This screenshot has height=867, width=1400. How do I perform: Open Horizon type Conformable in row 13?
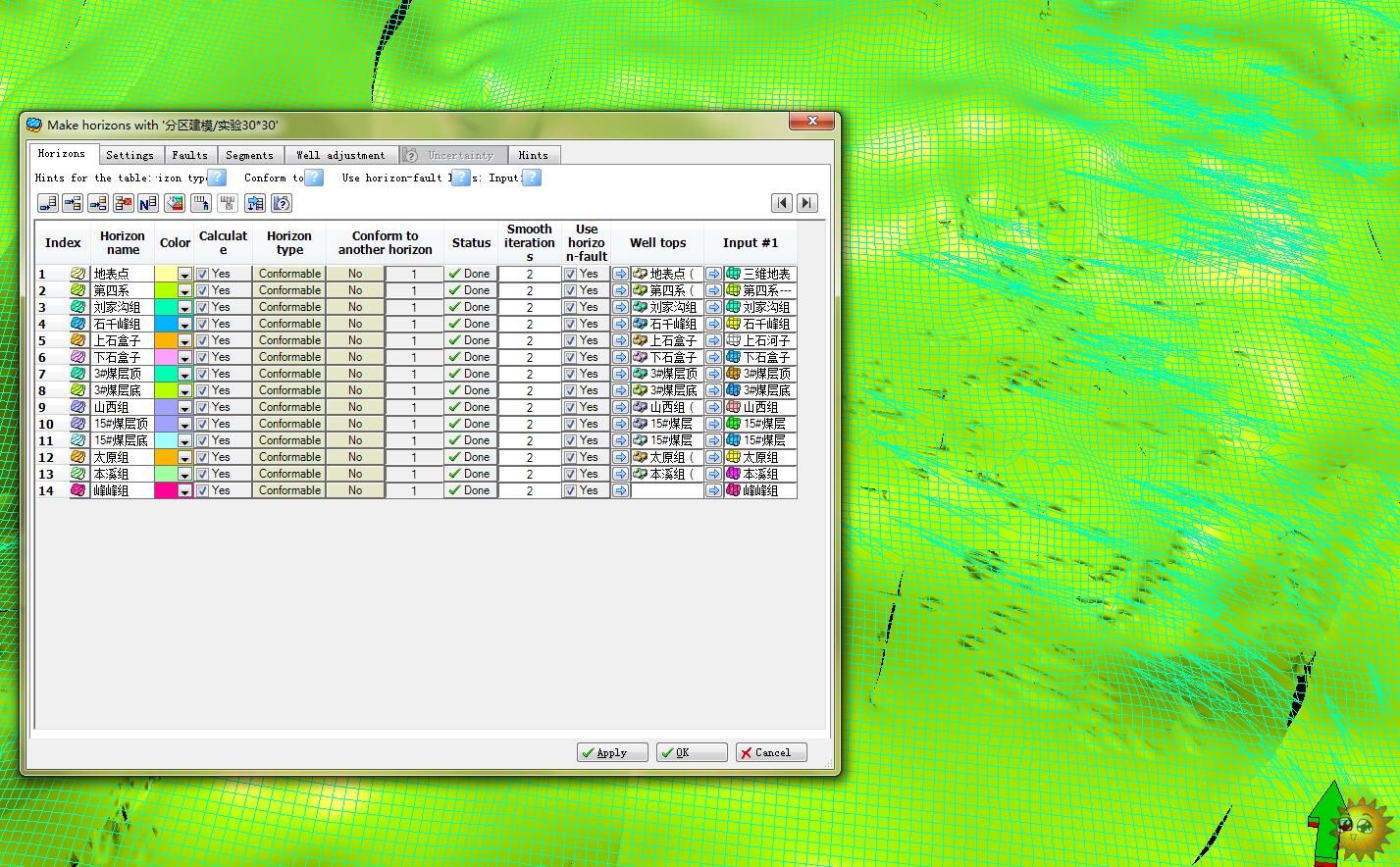point(289,474)
